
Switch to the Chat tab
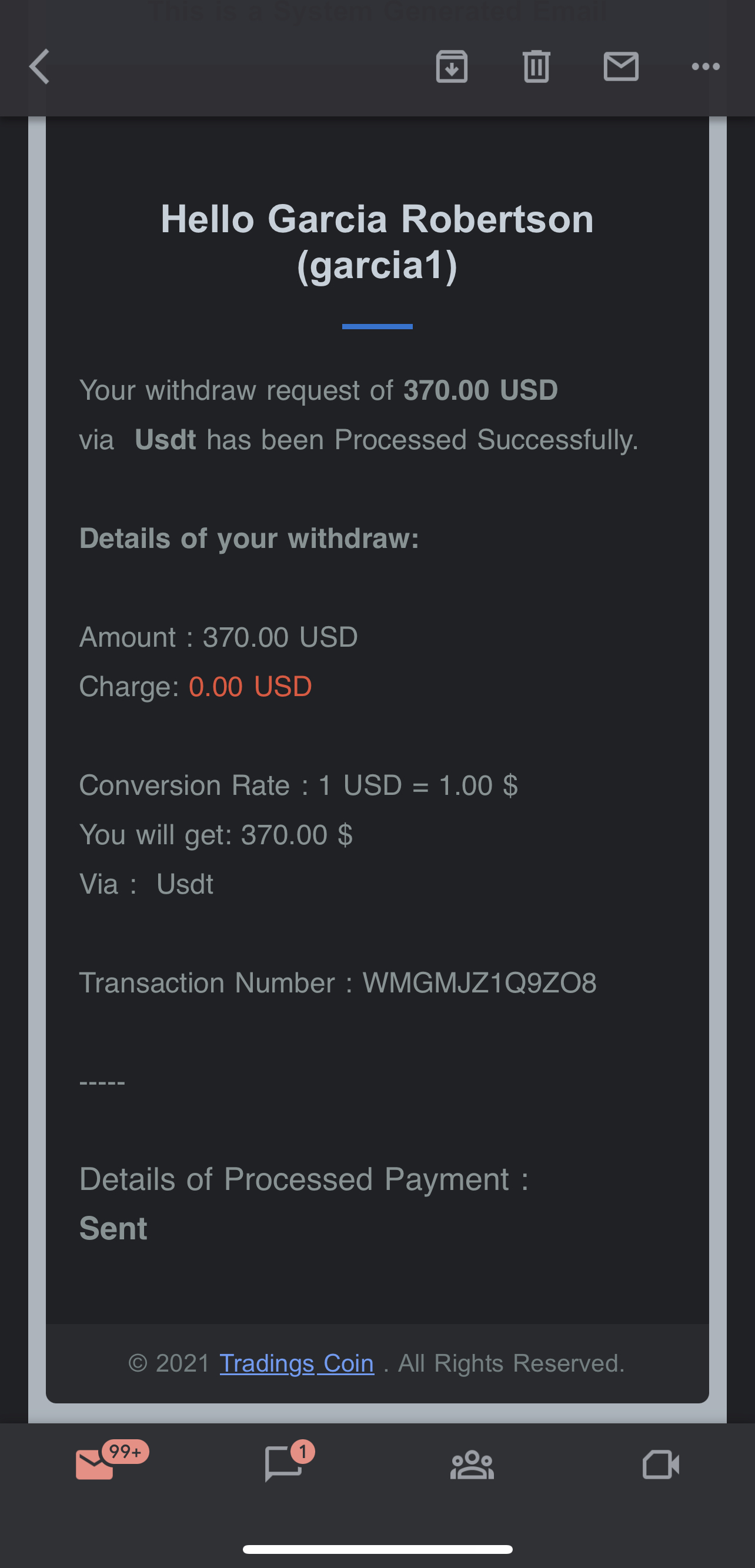click(x=283, y=1465)
